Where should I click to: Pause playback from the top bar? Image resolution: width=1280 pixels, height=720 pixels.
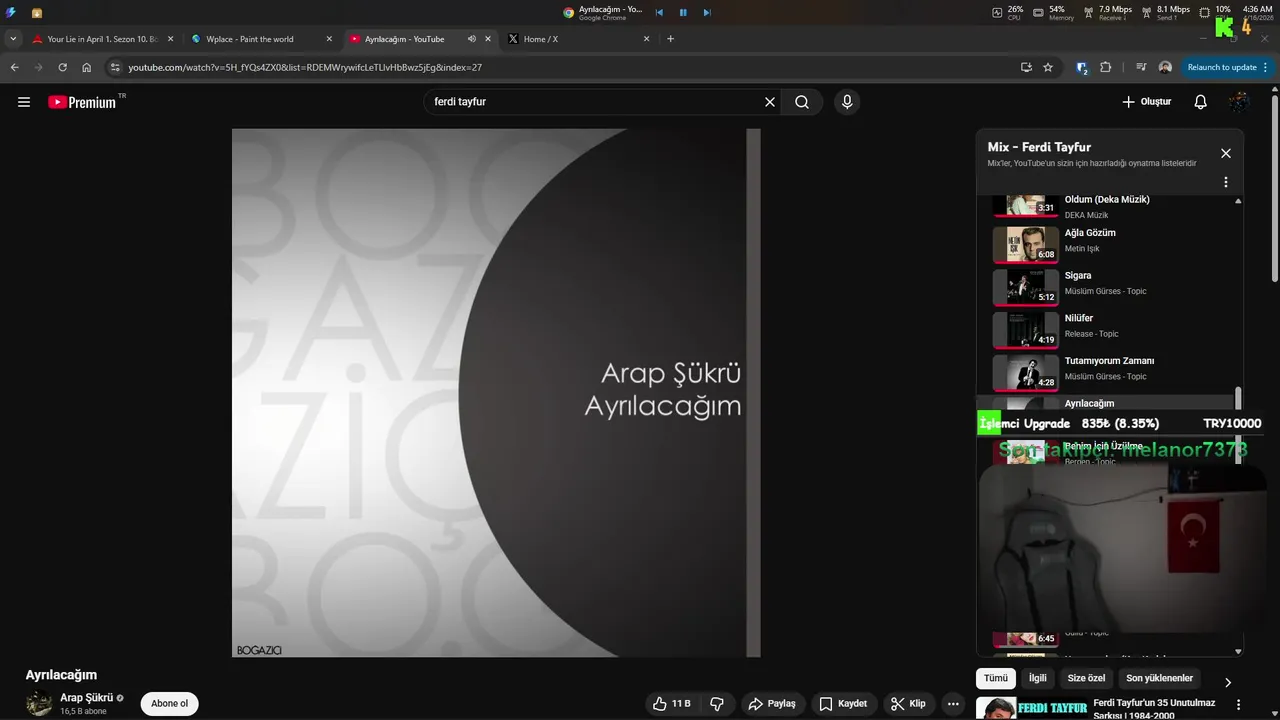pos(683,12)
